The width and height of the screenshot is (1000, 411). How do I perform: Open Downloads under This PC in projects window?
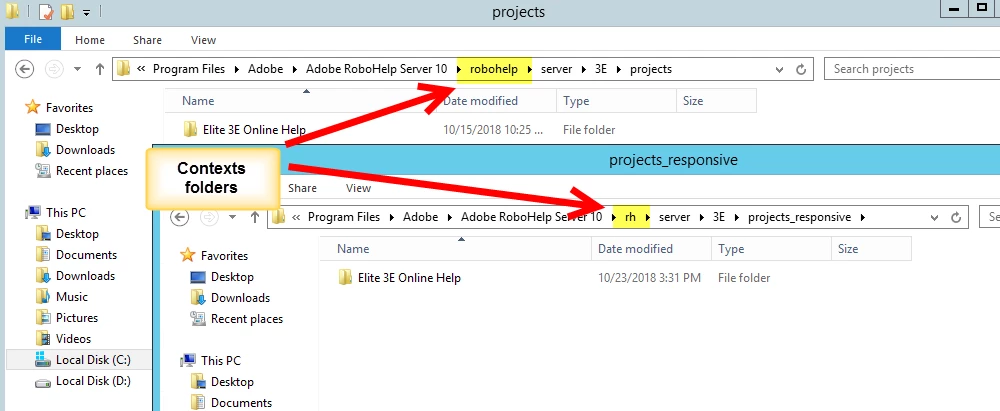tap(75, 276)
